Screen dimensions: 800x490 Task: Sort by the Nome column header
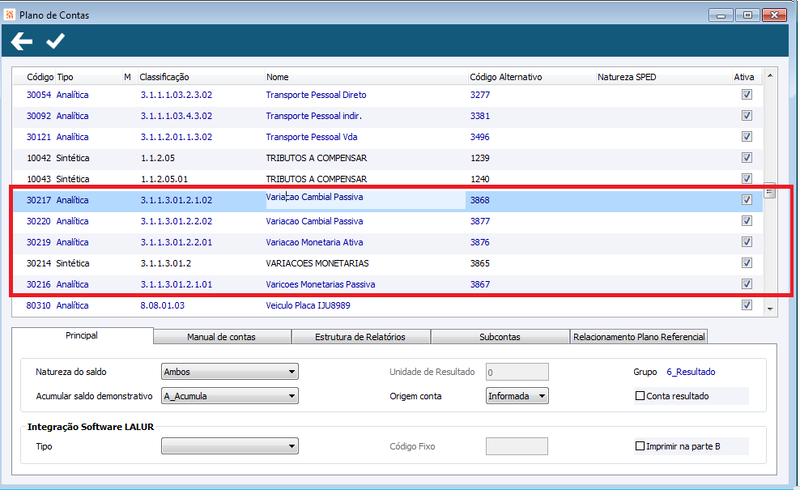click(277, 77)
